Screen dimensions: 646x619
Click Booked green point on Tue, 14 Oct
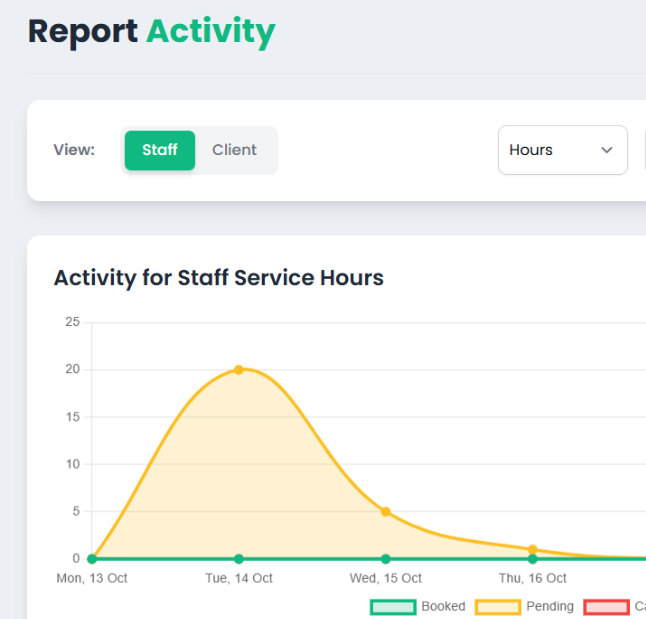pos(239,559)
